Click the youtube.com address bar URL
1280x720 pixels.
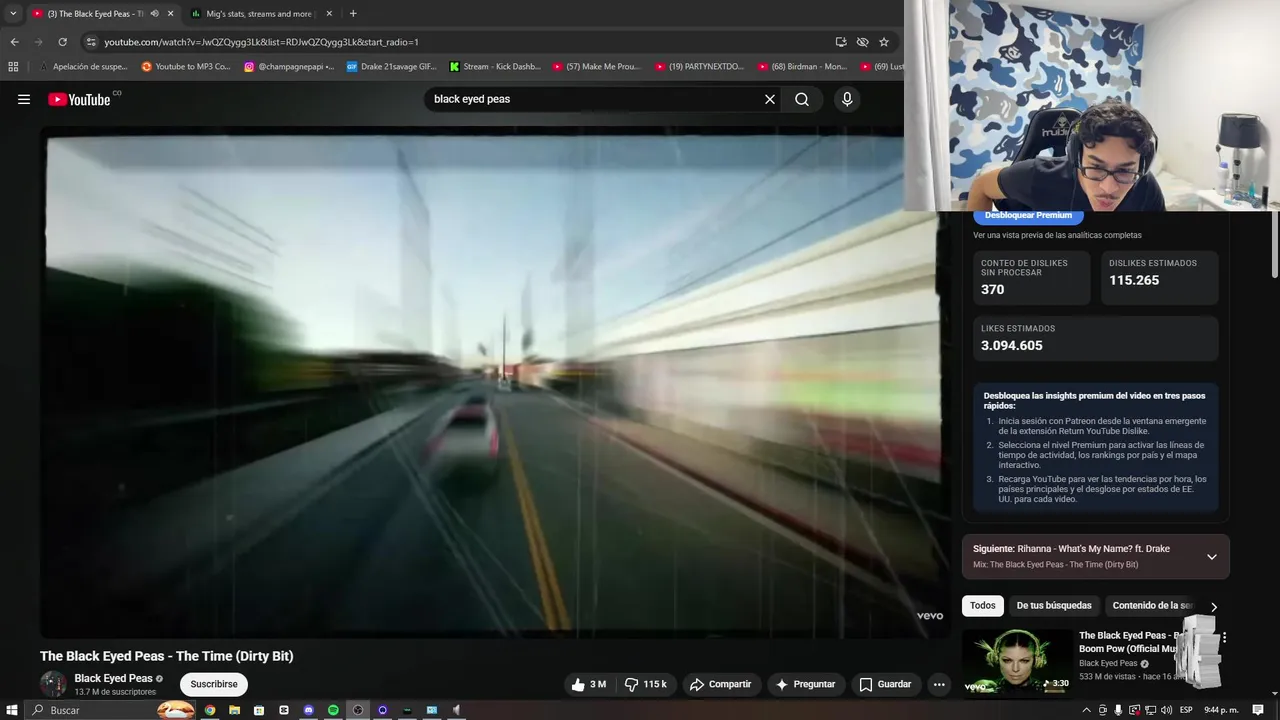pyautogui.click(x=261, y=42)
